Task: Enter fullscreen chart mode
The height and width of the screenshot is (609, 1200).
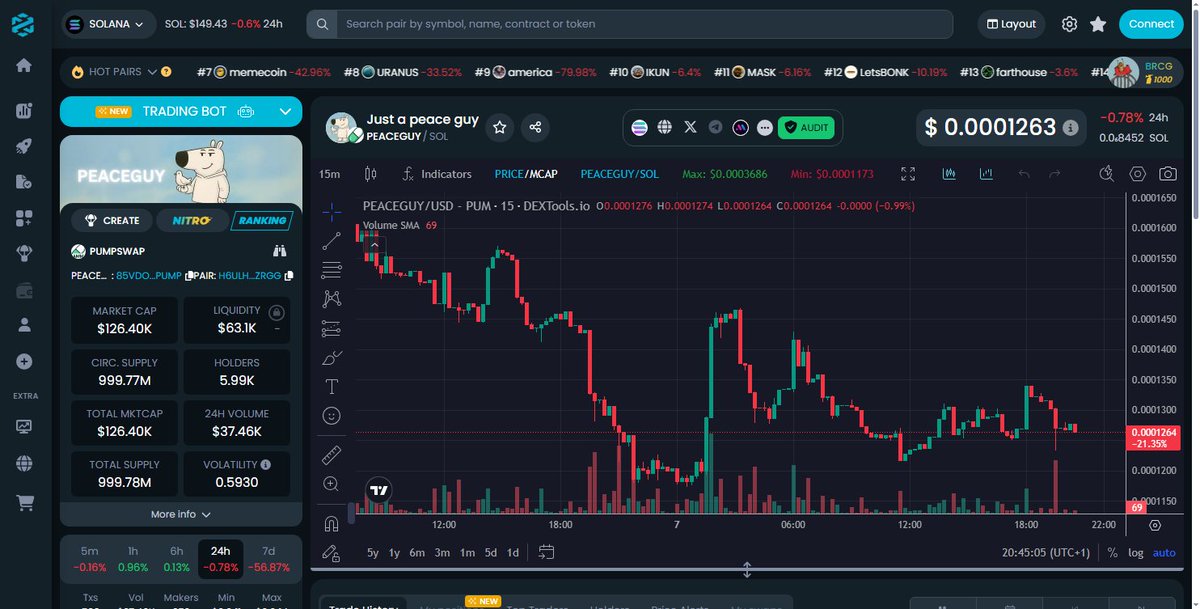Action: (x=908, y=174)
